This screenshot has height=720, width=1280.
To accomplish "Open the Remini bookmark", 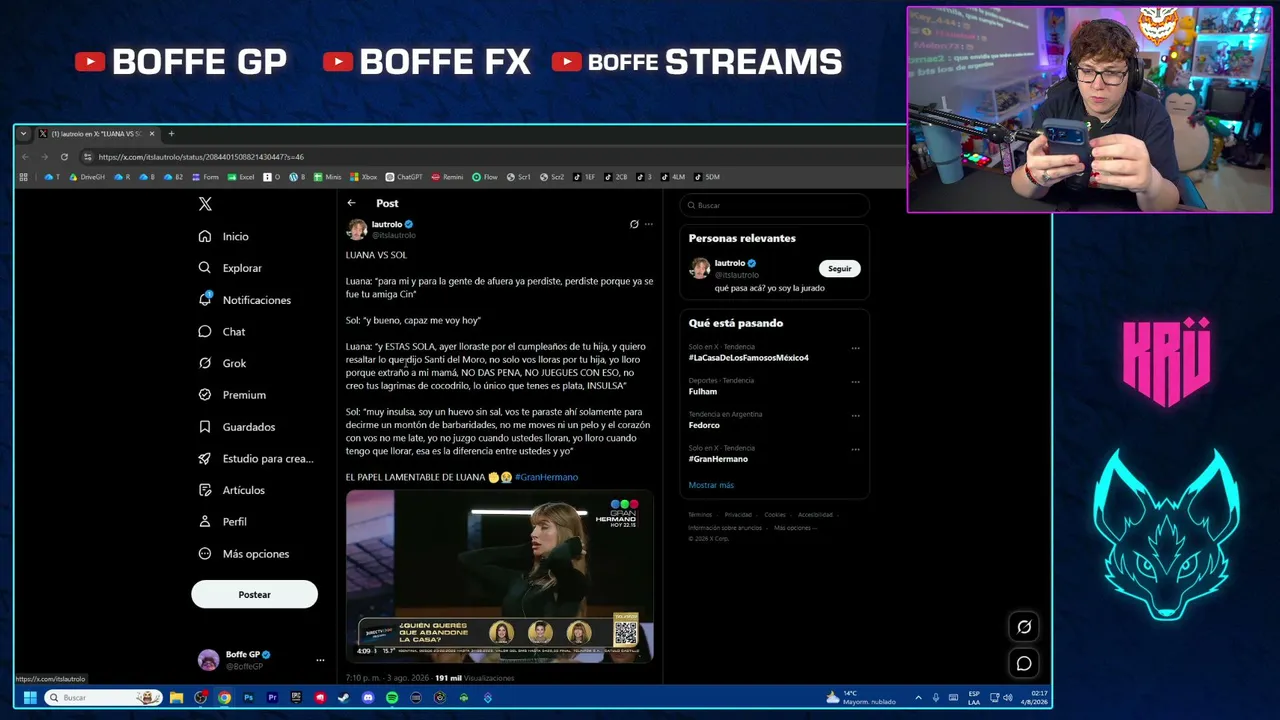I will point(447,177).
